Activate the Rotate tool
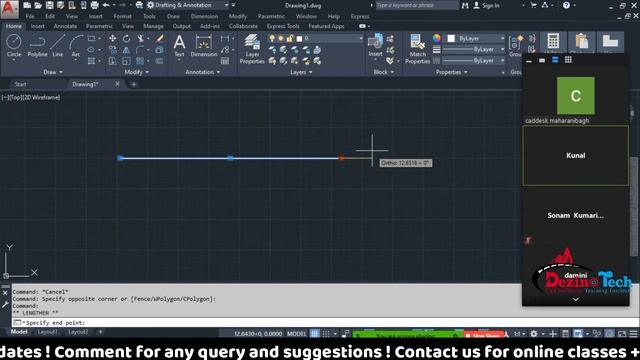This screenshot has height=360, width=640. 127,38
